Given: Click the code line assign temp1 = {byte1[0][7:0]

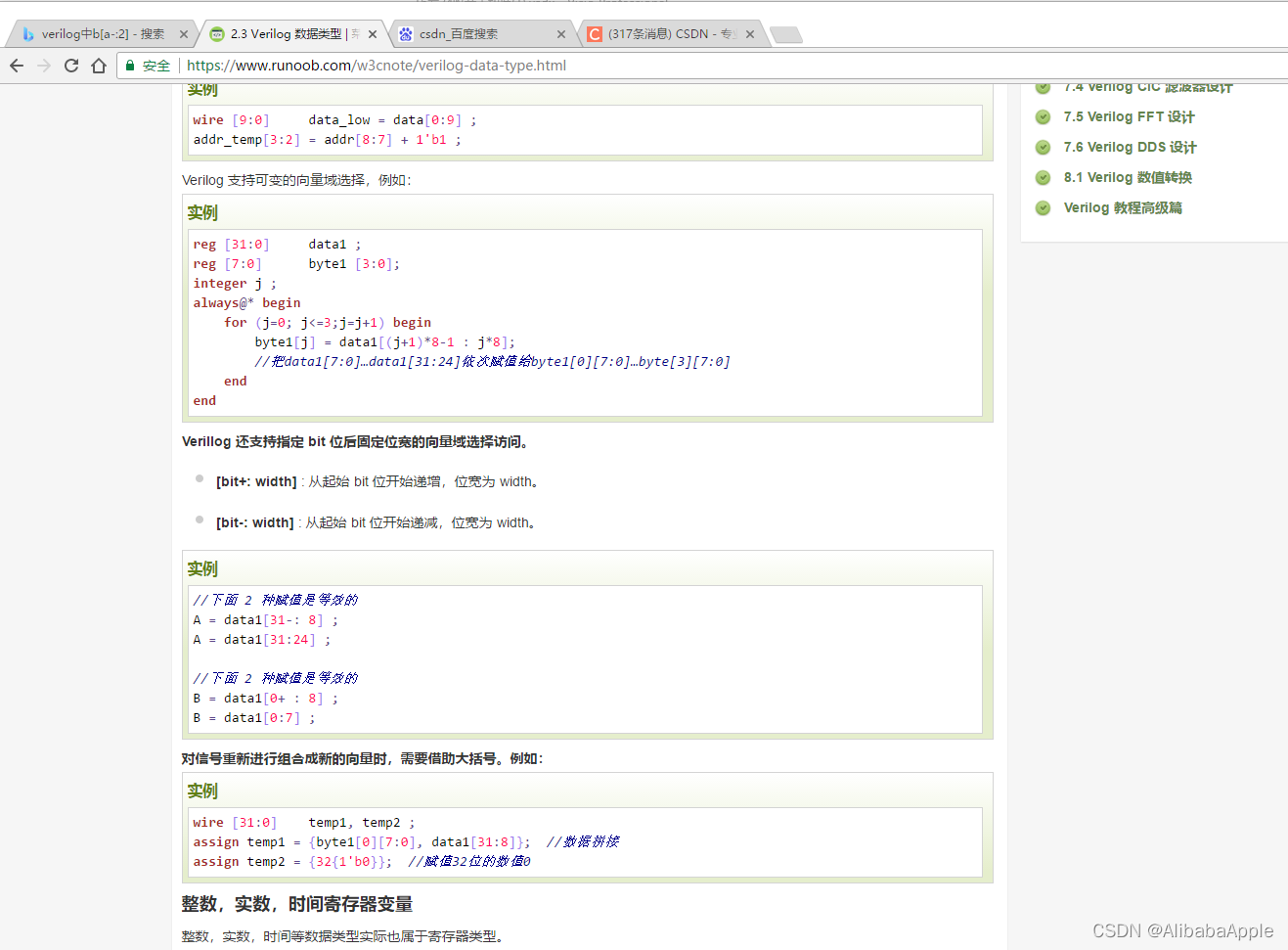Looking at the screenshot, I should pos(362,842).
